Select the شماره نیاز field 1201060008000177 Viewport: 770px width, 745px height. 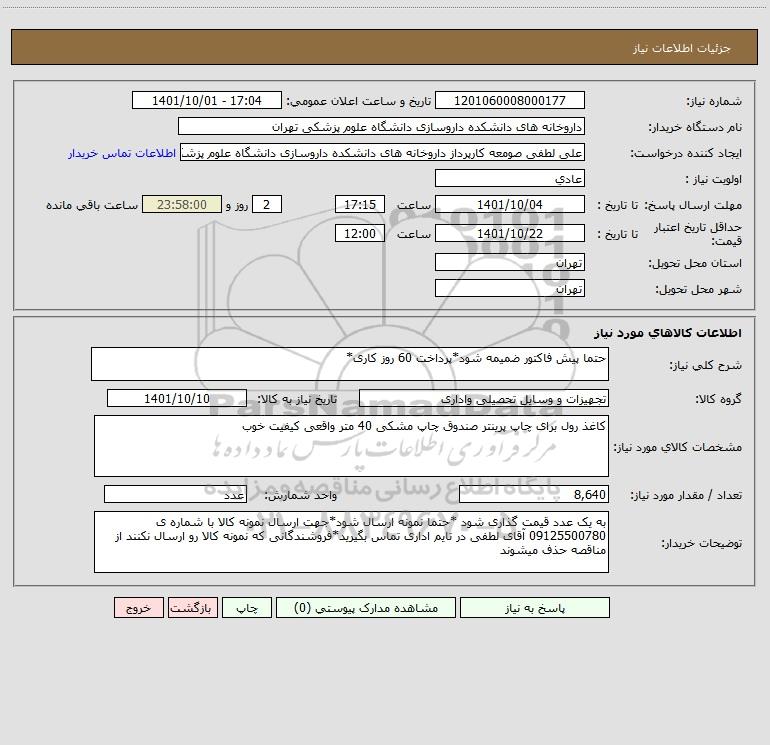(x=510, y=100)
